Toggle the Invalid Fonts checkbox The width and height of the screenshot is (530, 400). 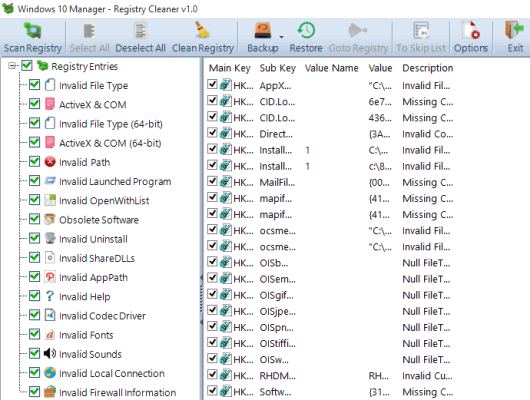(34, 334)
